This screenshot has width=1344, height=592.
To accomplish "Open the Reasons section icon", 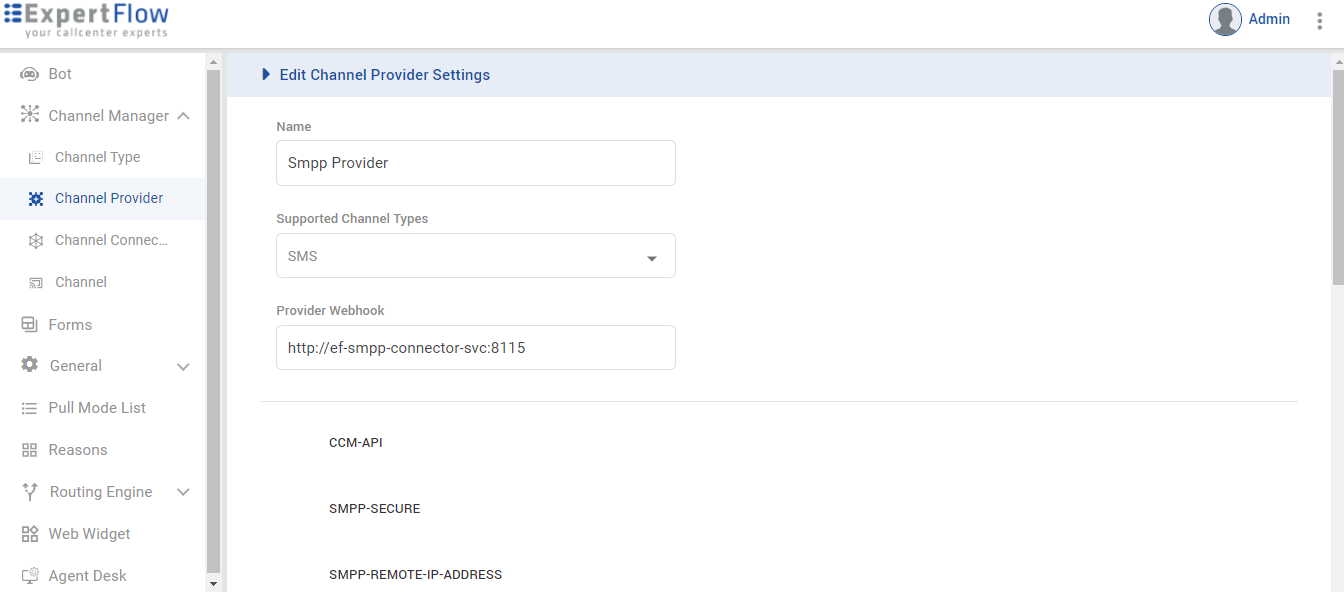I will [x=29, y=449].
